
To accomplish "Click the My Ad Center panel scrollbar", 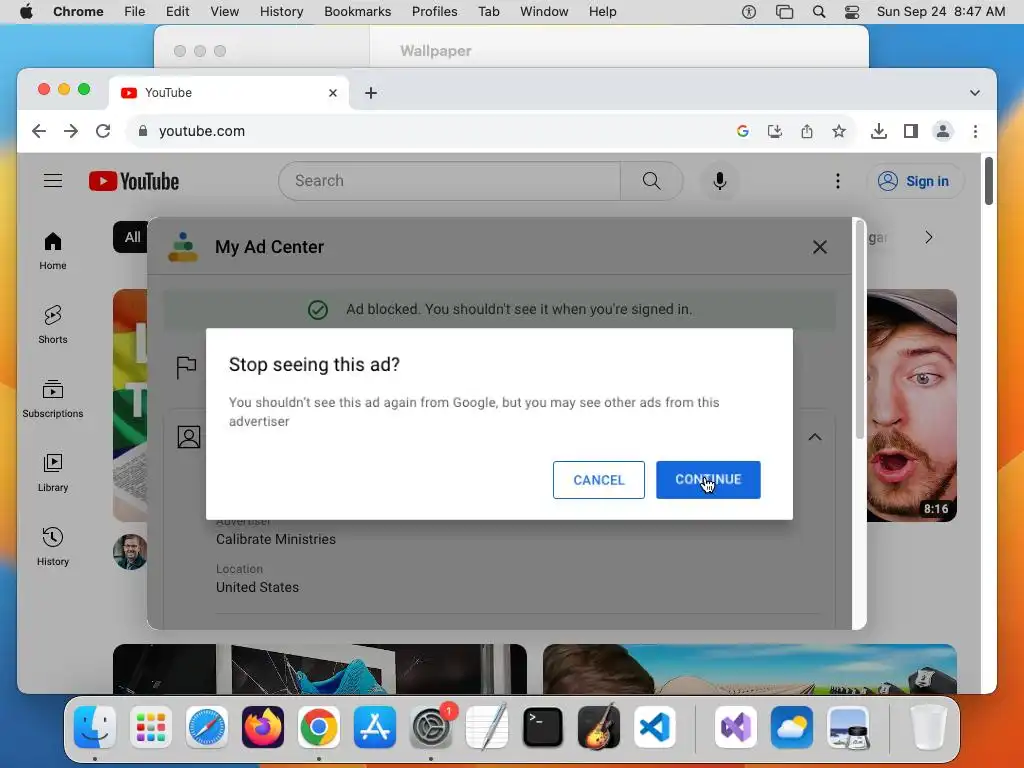I will pyautogui.click(x=860, y=330).
